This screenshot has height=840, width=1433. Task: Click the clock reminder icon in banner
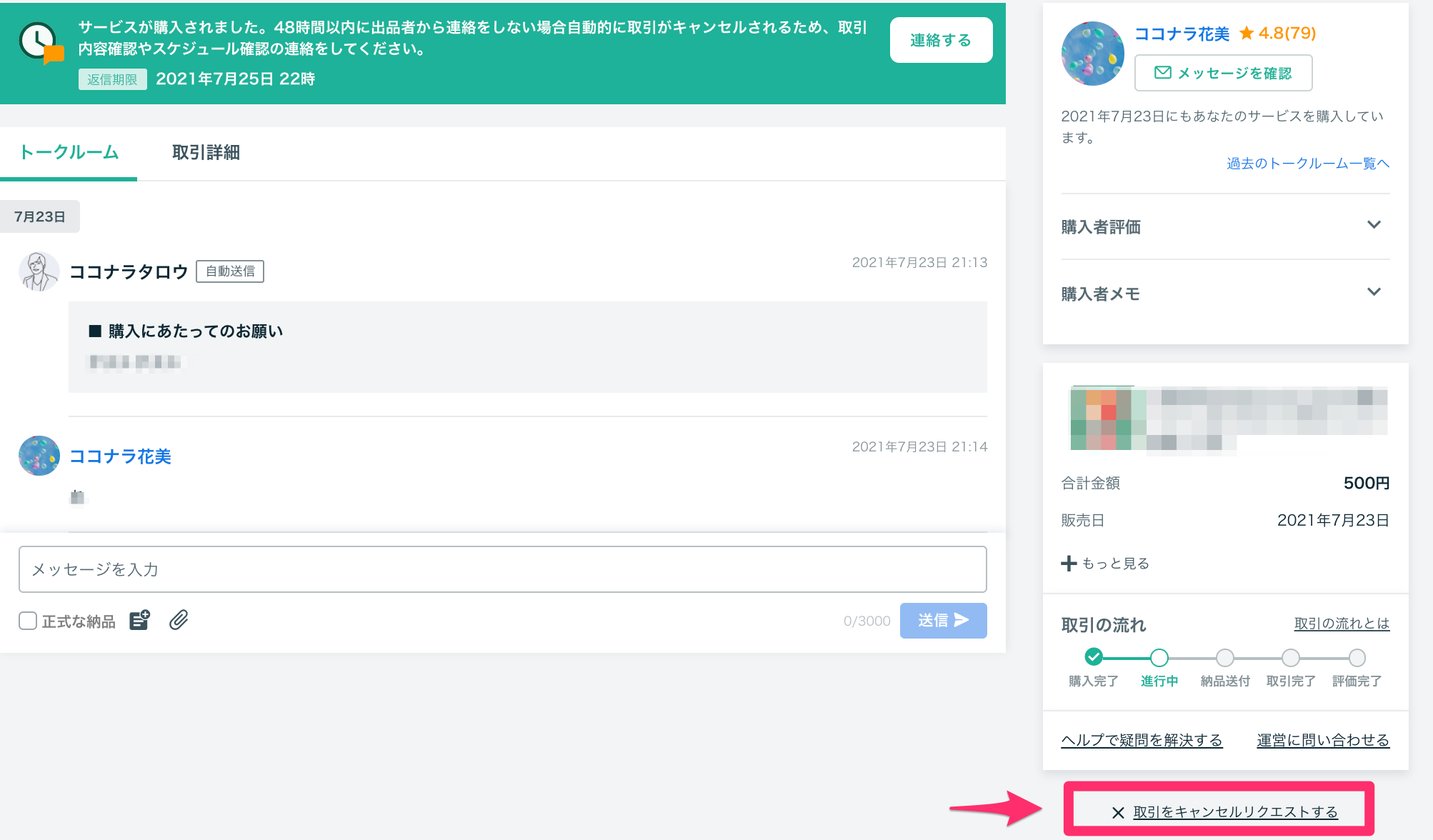(x=40, y=43)
